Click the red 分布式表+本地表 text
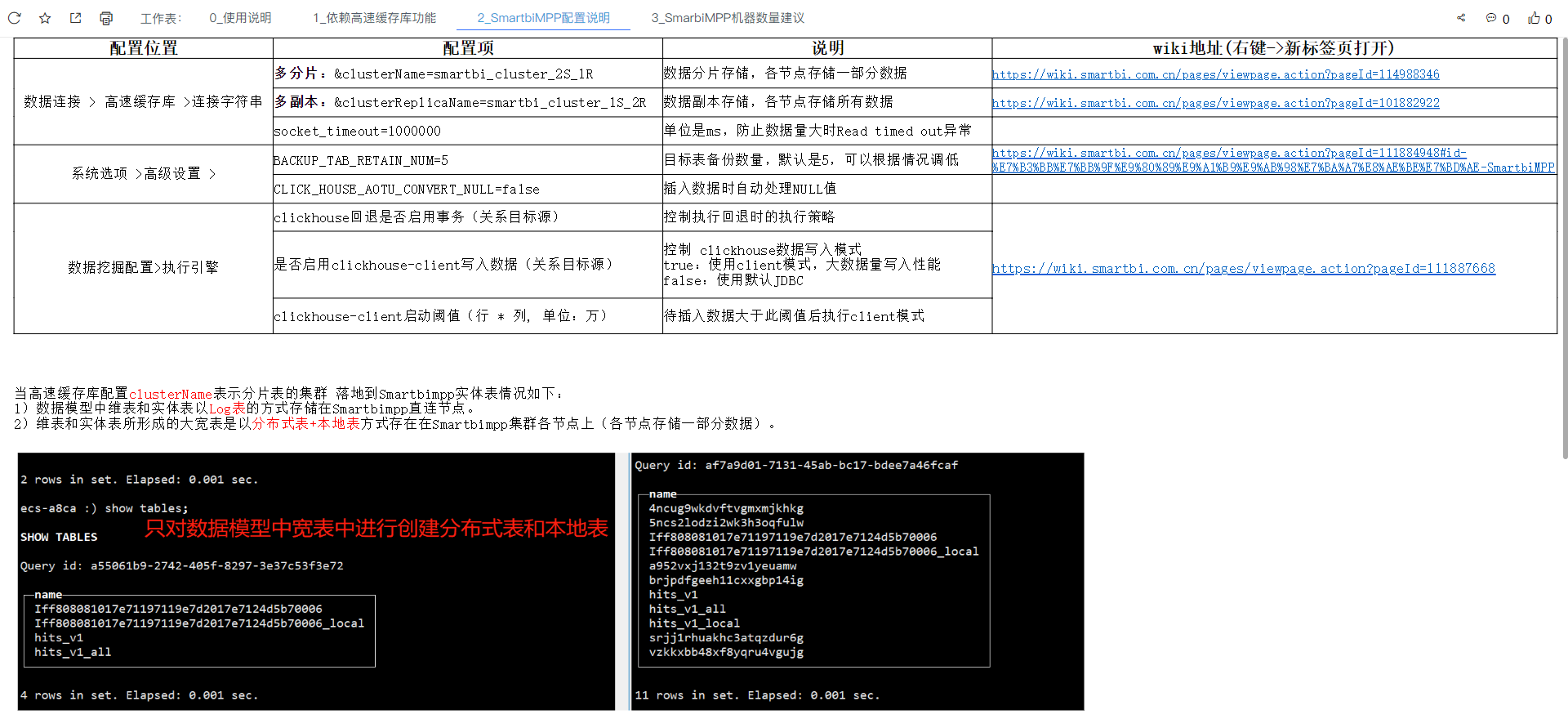This screenshot has height=719, width=1568. 306,423
